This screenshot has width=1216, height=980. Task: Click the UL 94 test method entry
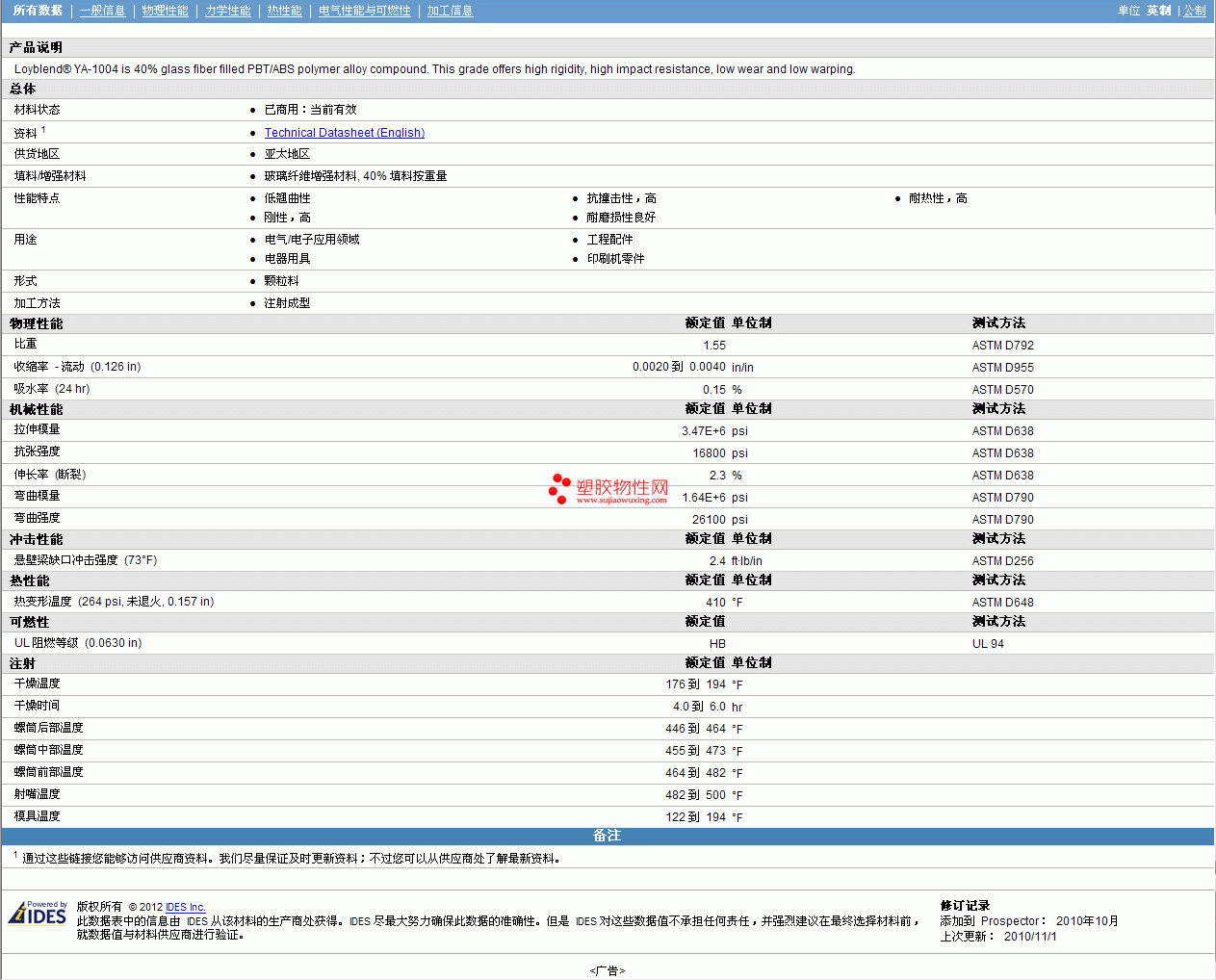point(987,644)
